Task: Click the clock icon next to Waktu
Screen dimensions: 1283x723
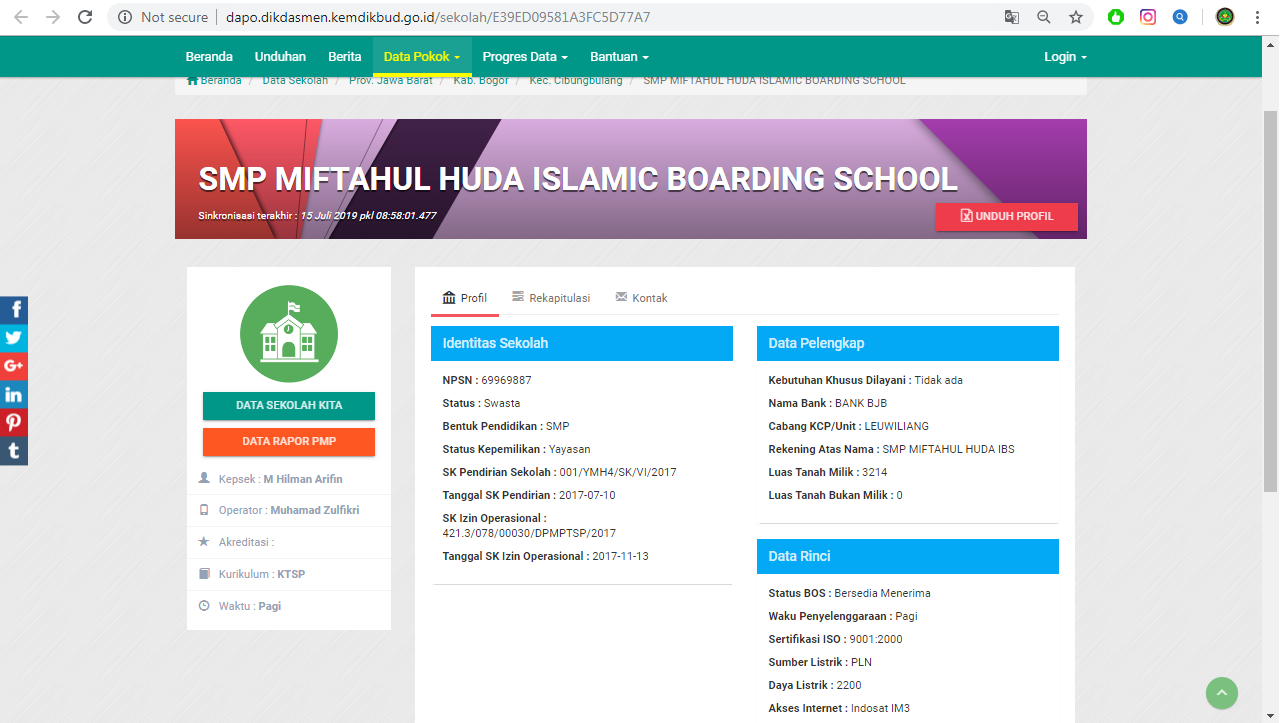Action: pyautogui.click(x=207, y=605)
